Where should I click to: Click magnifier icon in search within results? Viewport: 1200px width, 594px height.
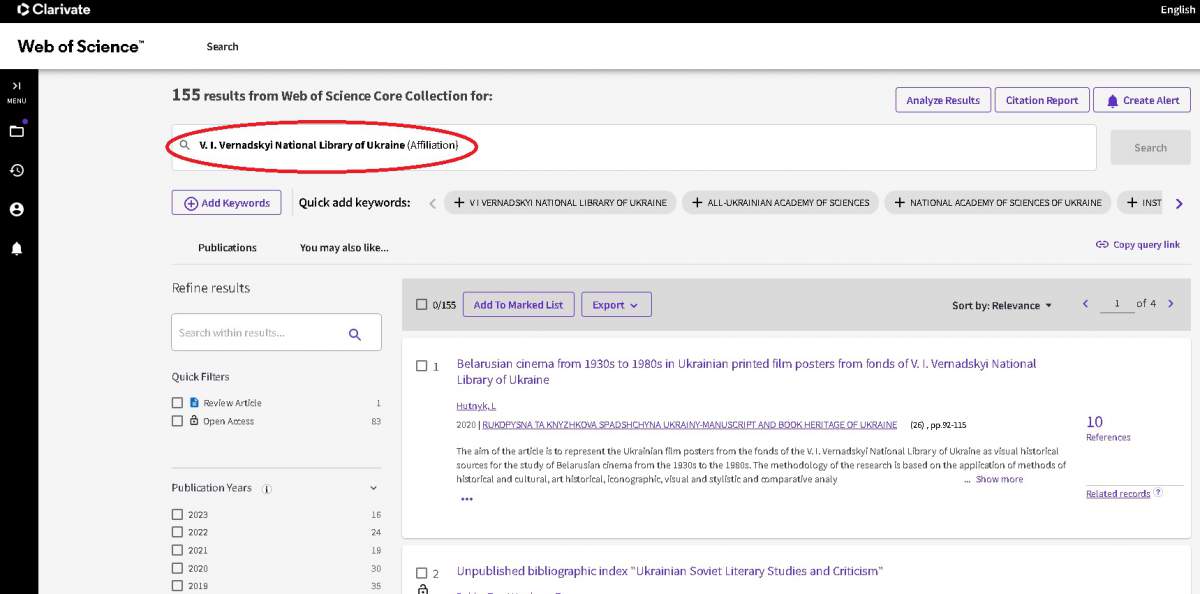pyautogui.click(x=355, y=334)
